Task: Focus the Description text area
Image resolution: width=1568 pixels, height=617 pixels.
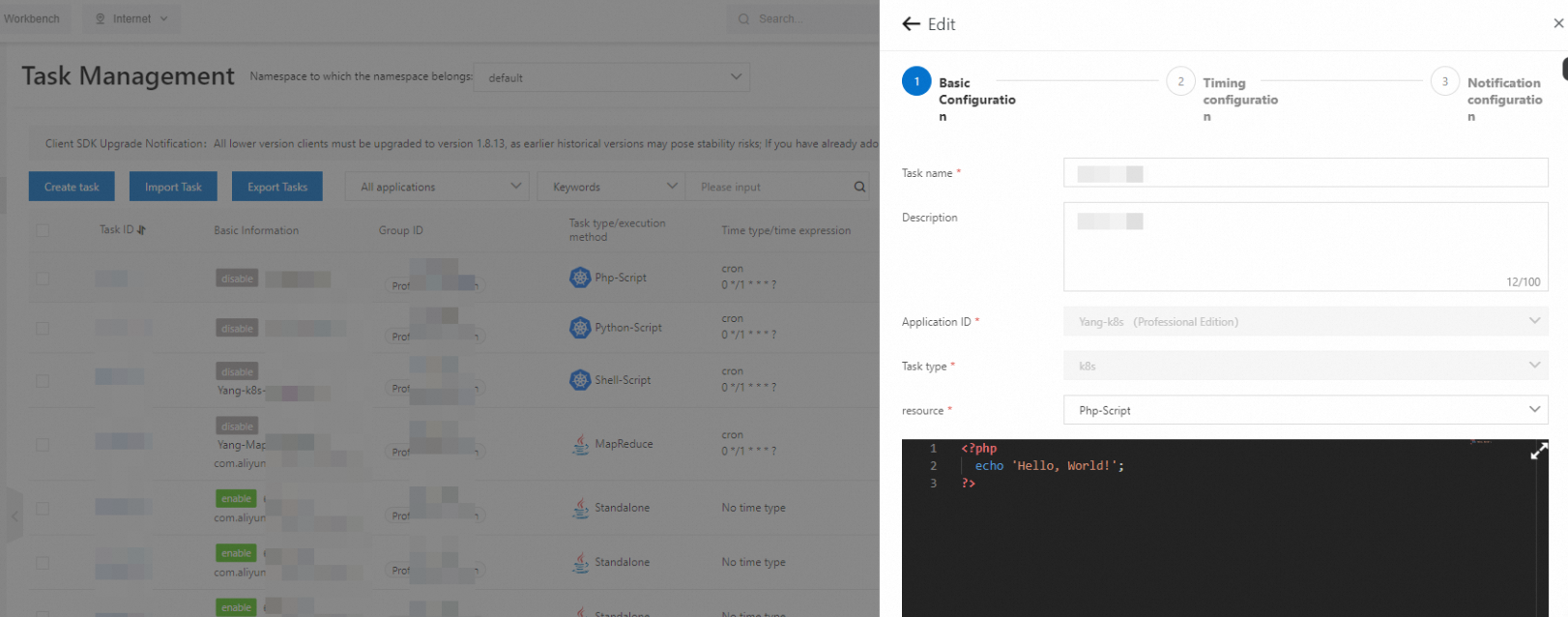Action: coord(1306,247)
